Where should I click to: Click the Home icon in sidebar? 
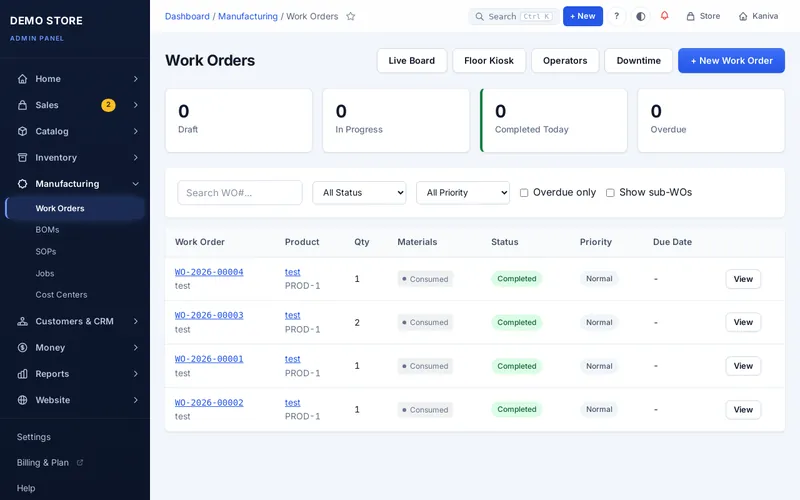tap(22, 79)
